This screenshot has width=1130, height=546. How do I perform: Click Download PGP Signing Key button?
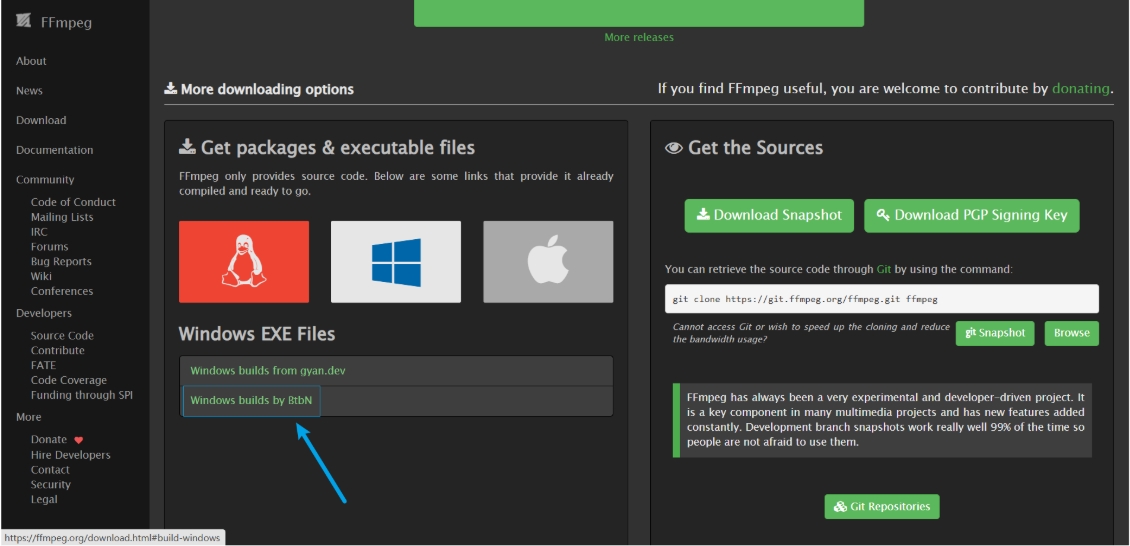pos(971,215)
